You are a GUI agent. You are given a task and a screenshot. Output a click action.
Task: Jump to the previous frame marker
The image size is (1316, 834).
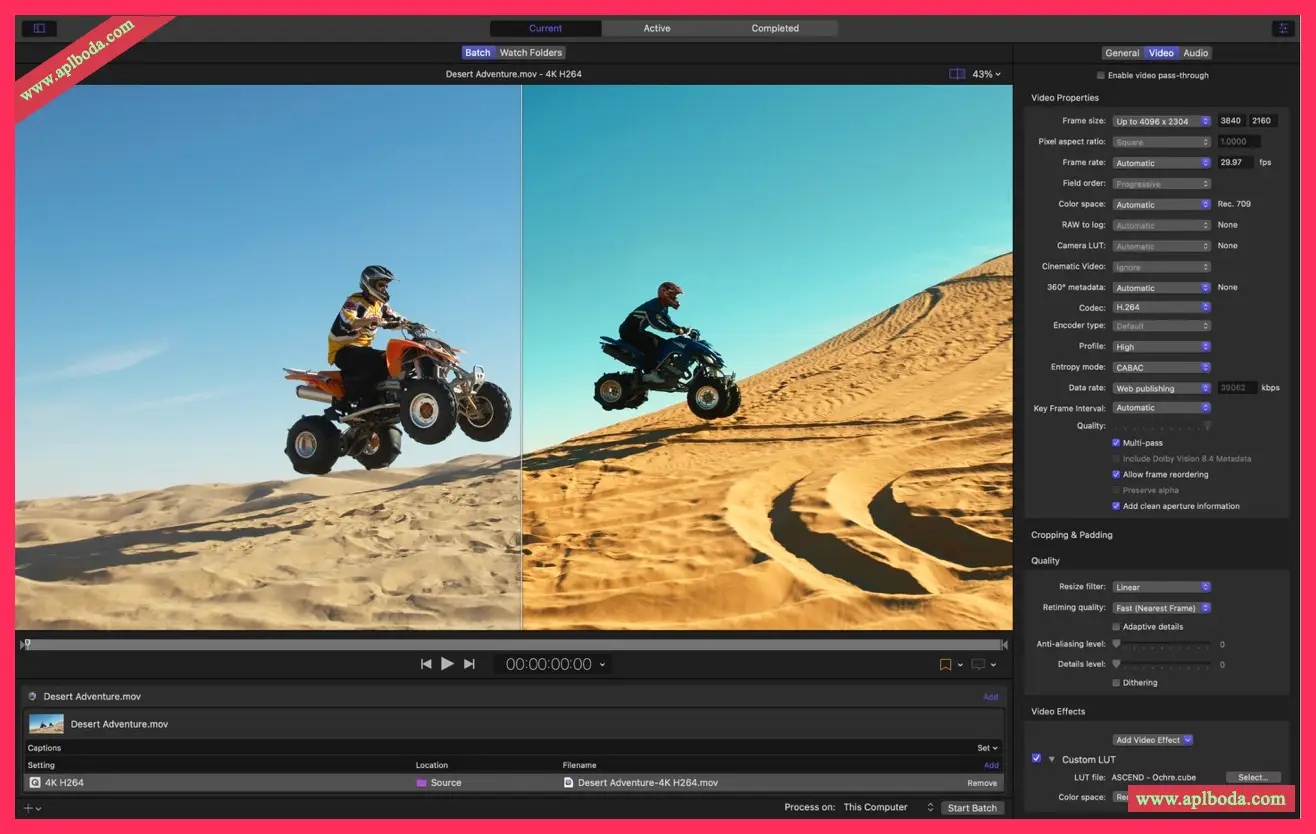[x=426, y=664]
